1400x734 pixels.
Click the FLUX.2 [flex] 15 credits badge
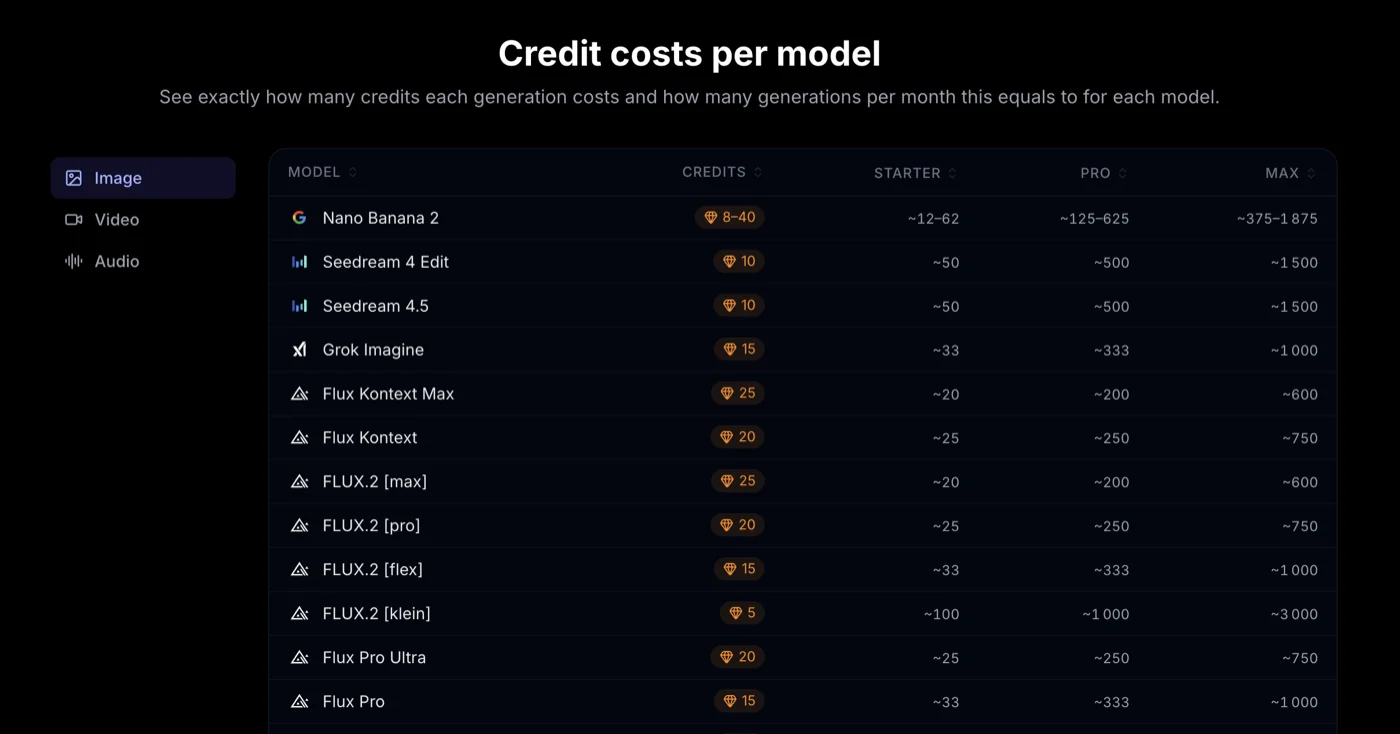click(739, 569)
